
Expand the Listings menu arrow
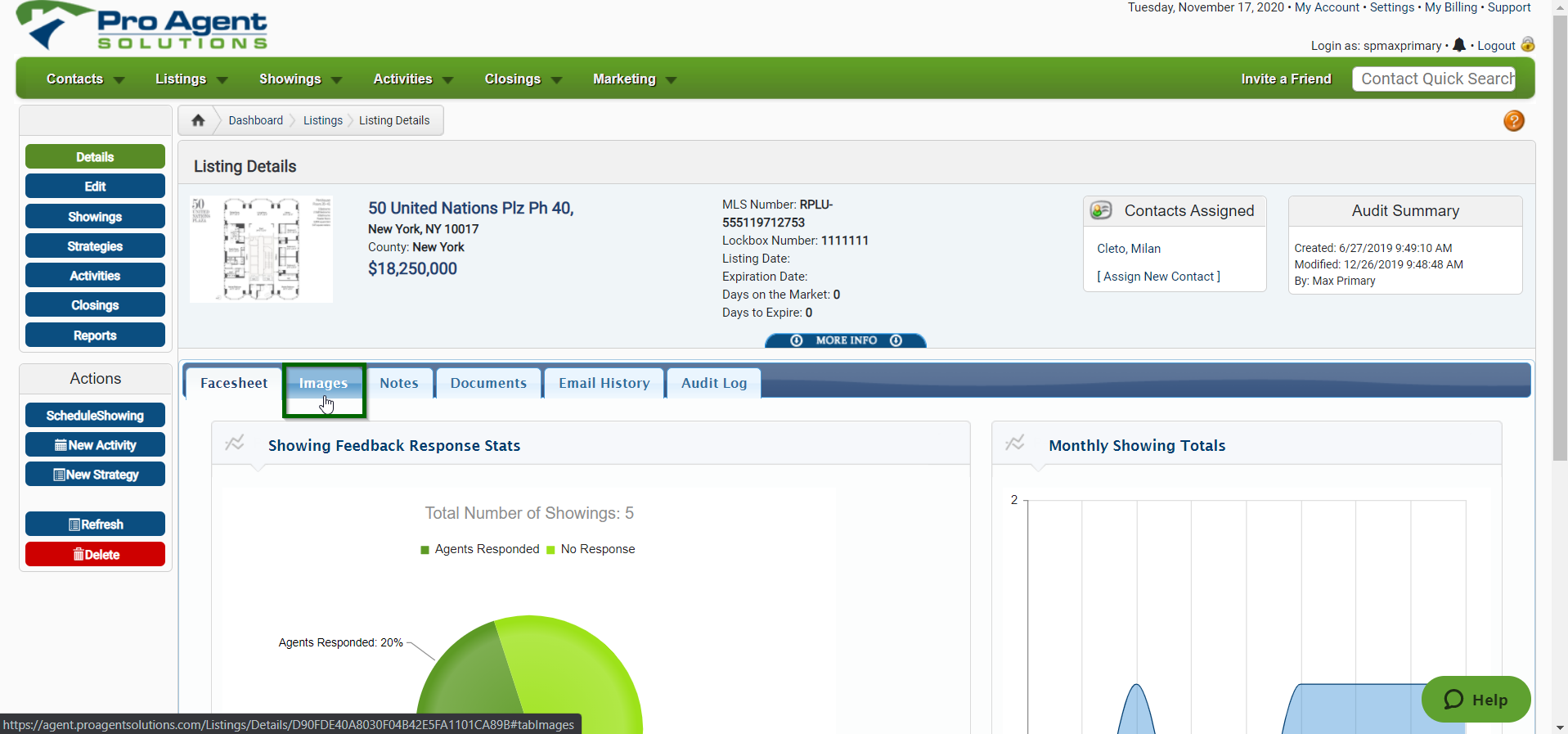tap(222, 80)
